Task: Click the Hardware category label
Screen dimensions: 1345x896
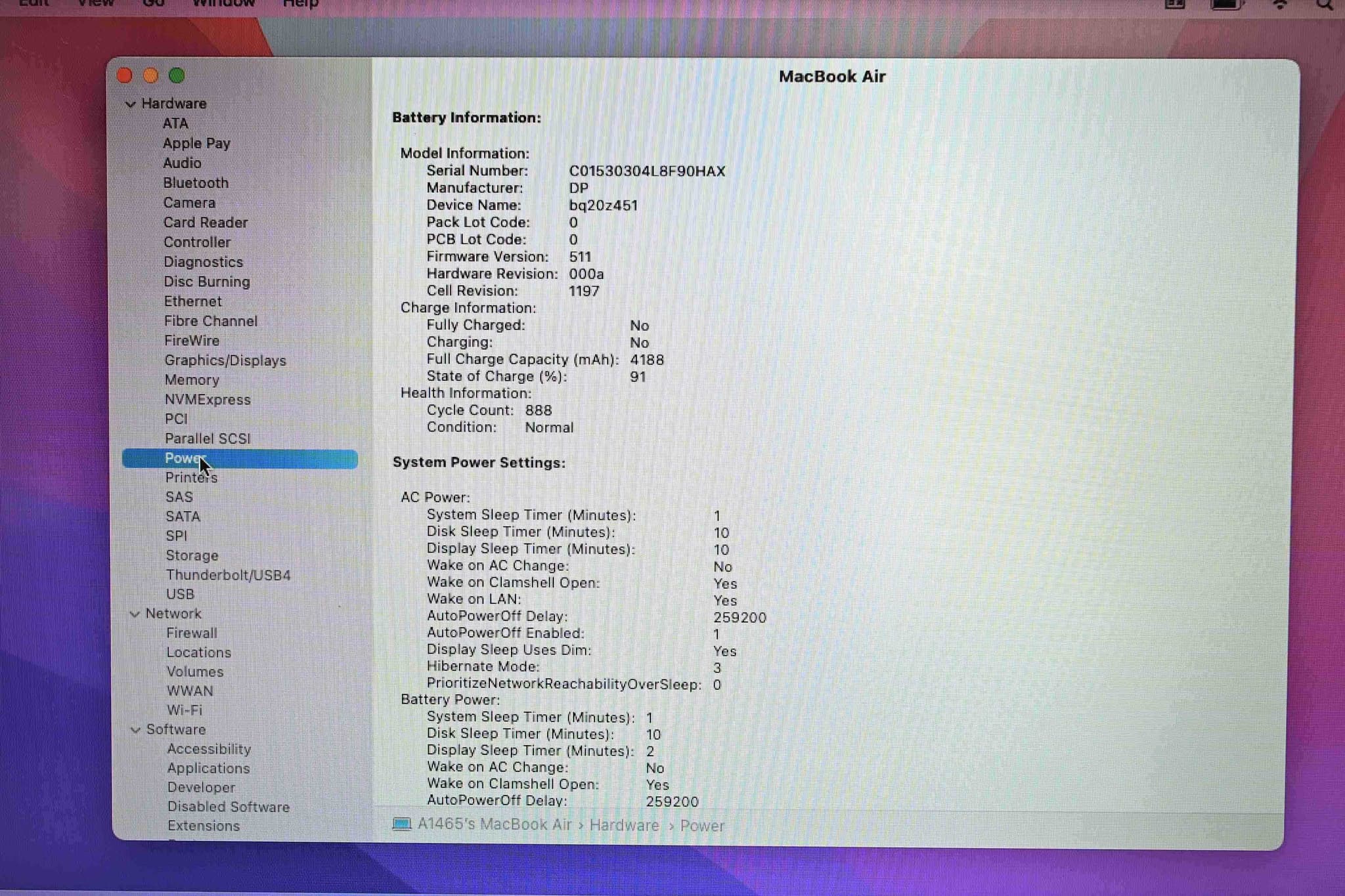Action: coord(174,104)
